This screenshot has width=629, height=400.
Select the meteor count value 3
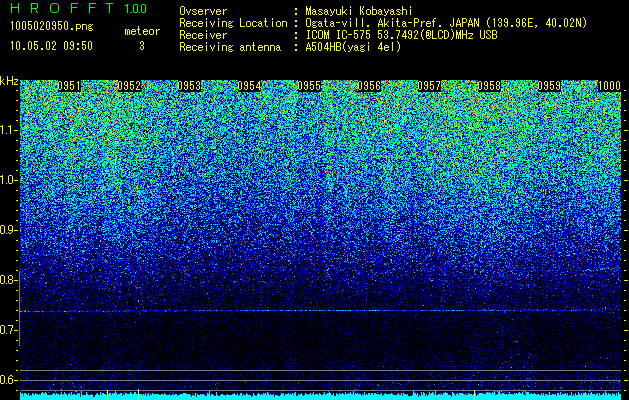142,46
